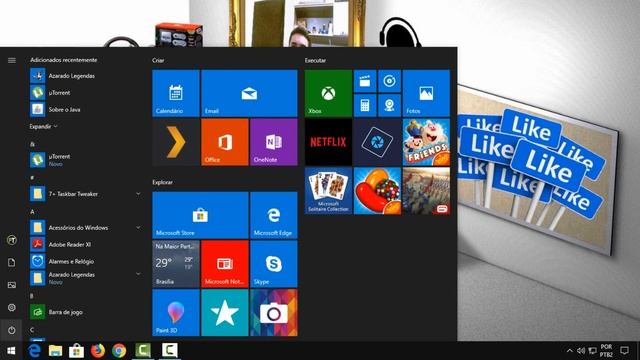Expand the Acessórios do Windows folder
Viewport: 640px width, 360px height.
tap(138, 227)
